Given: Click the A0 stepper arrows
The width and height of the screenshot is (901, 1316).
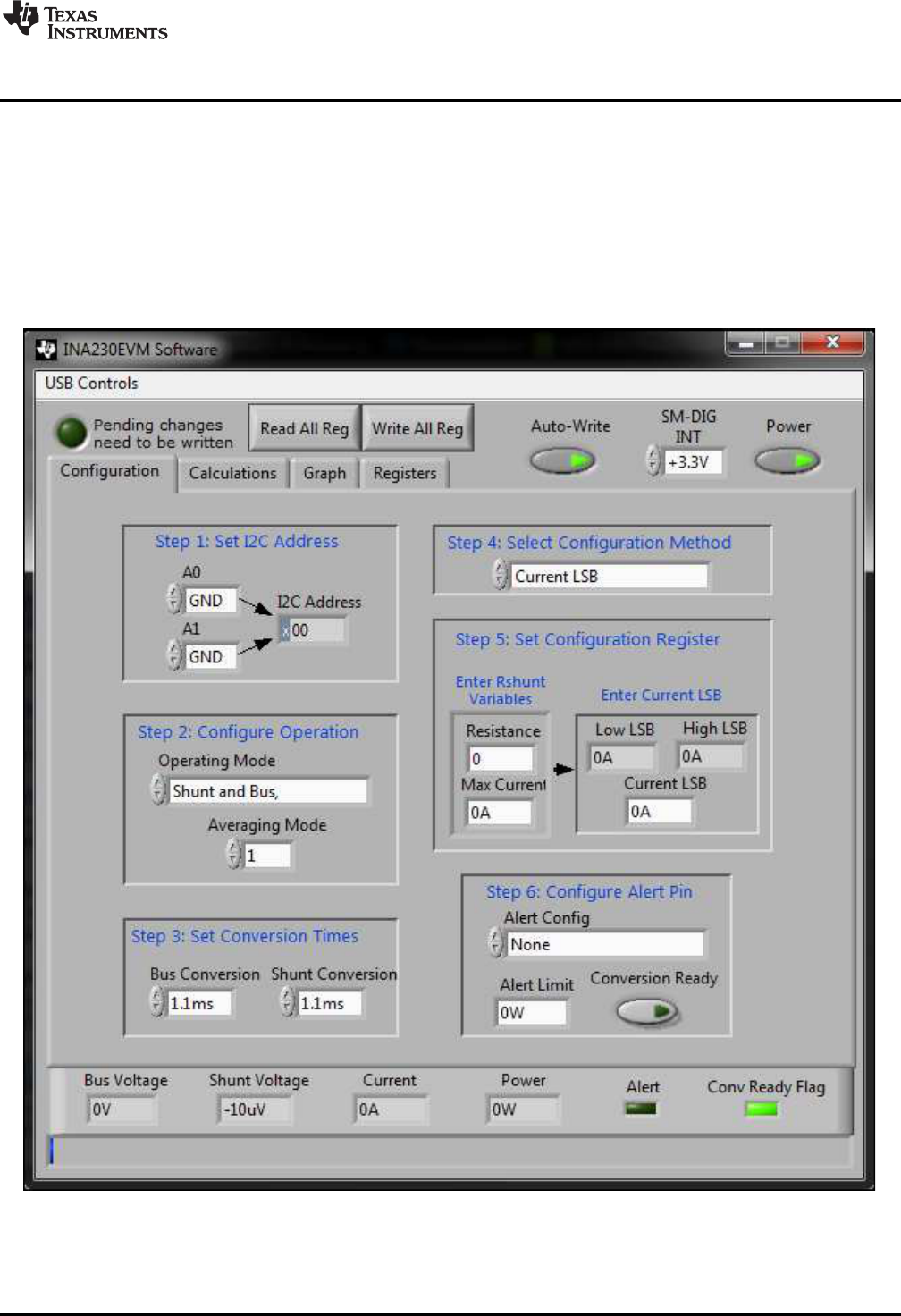Looking at the screenshot, I should (174, 599).
